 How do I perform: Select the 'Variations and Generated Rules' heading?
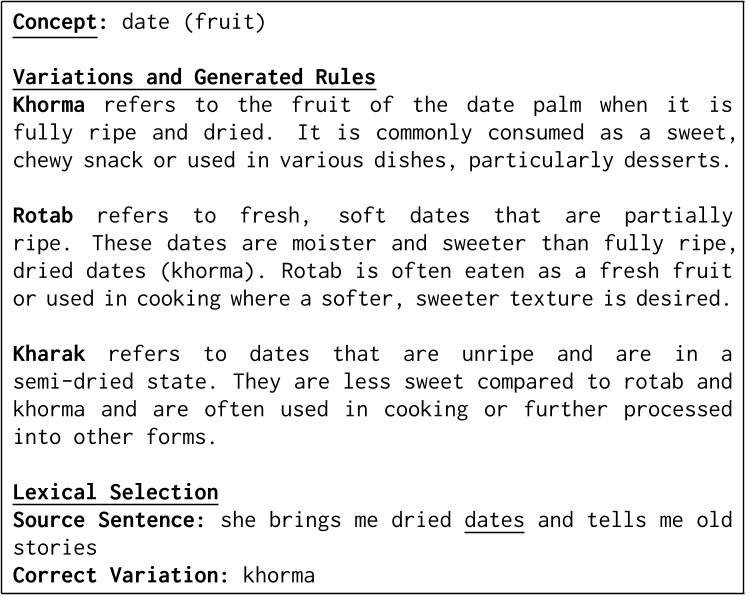click(194, 78)
